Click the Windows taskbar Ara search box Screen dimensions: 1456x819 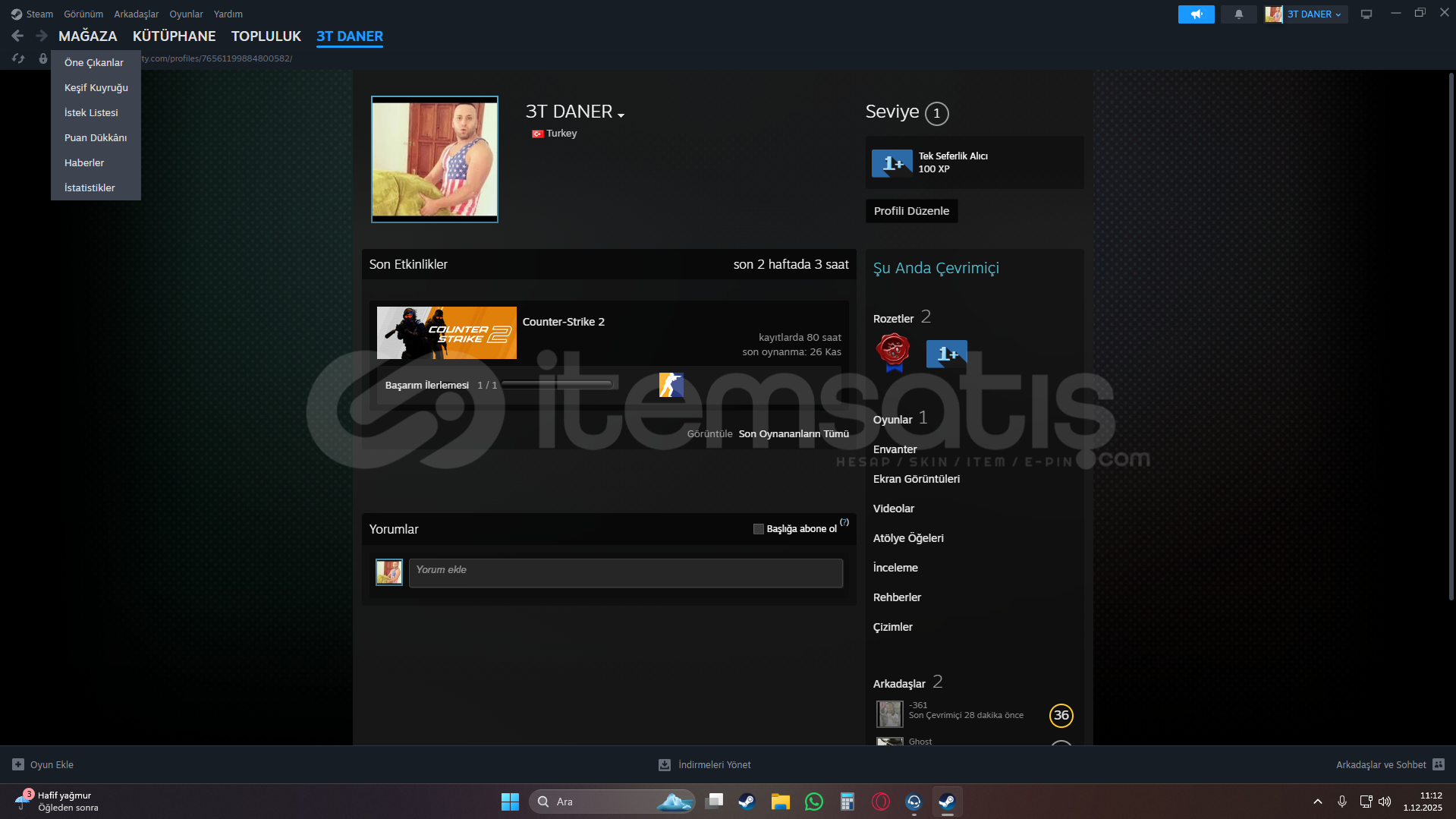(612, 802)
